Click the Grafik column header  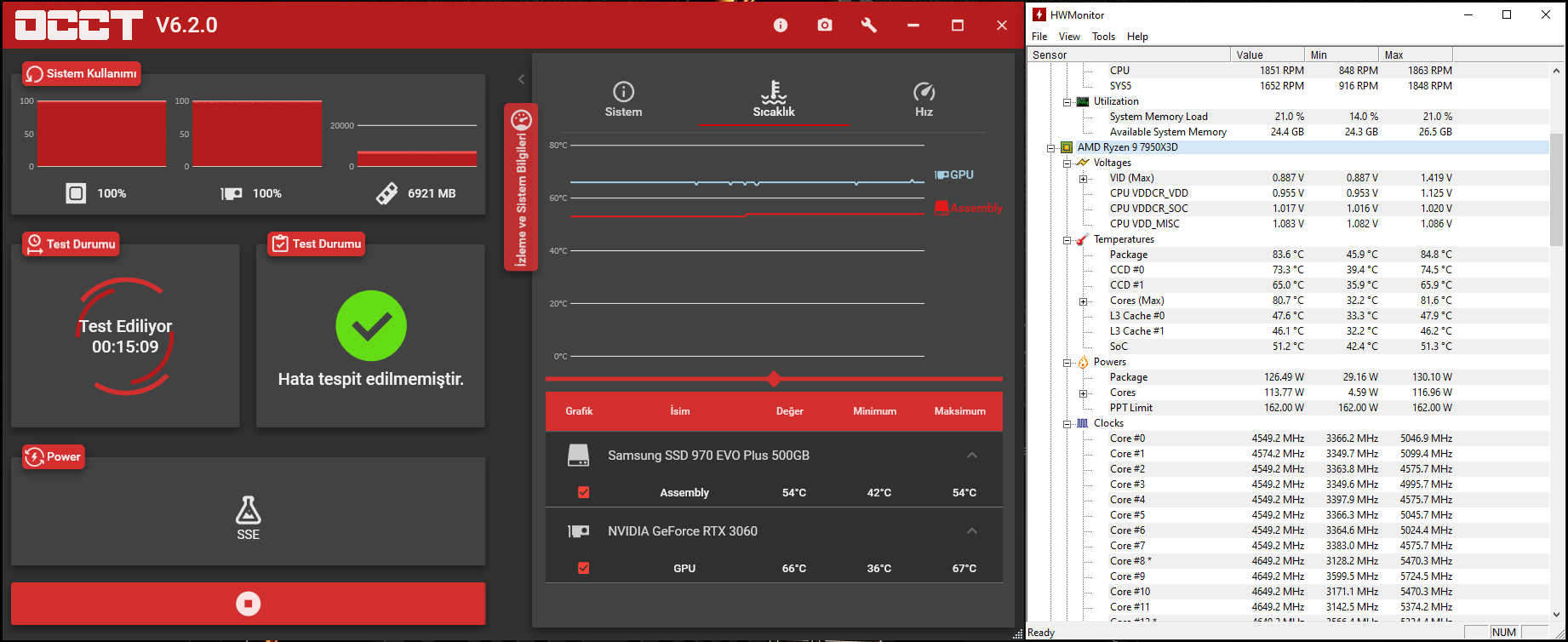(x=579, y=411)
